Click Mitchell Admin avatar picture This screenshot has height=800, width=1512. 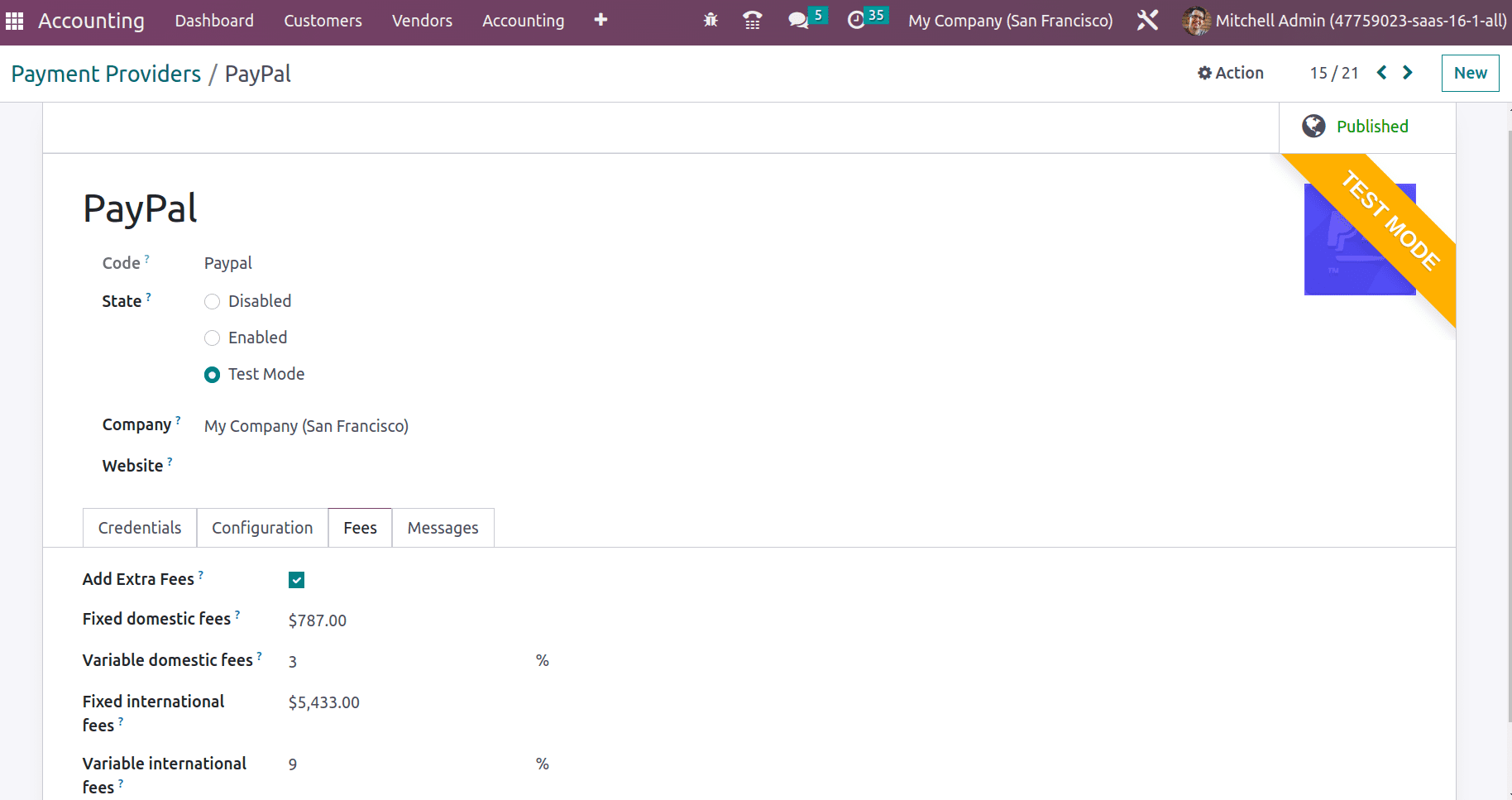point(1196,21)
